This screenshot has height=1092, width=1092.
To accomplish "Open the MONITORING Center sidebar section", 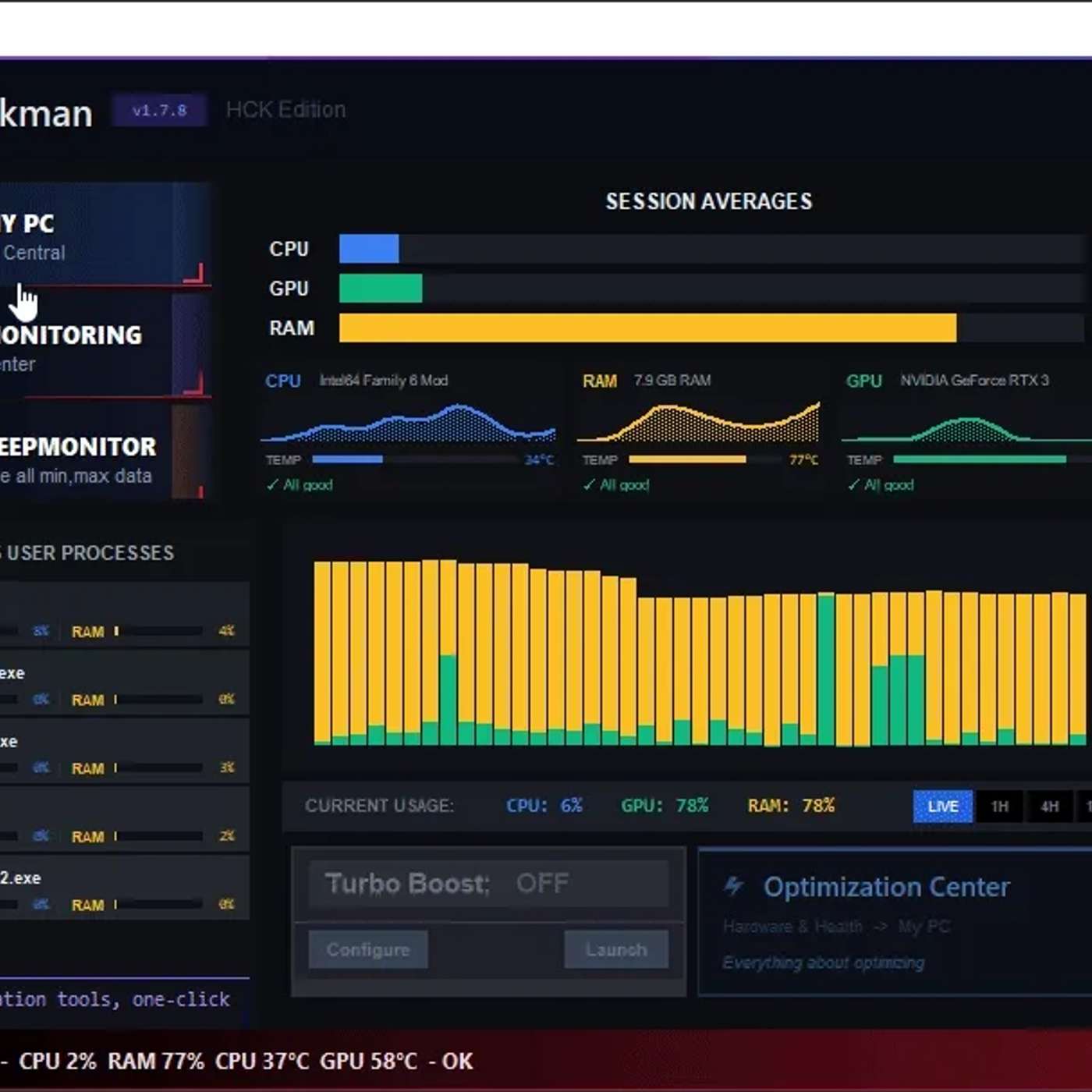I will click(105, 346).
